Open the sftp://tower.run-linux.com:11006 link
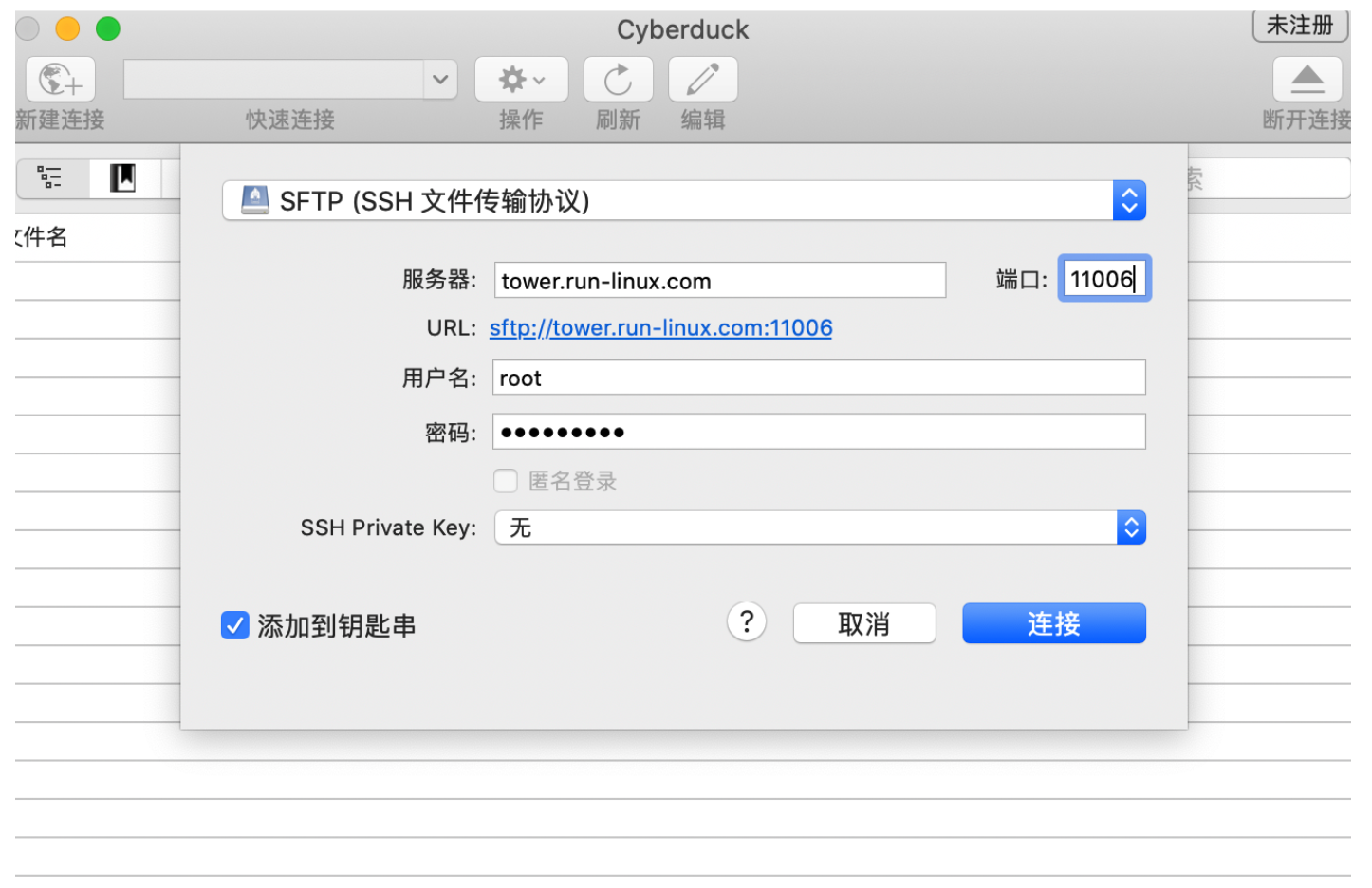This screenshot has width=1372, height=888. (661, 328)
